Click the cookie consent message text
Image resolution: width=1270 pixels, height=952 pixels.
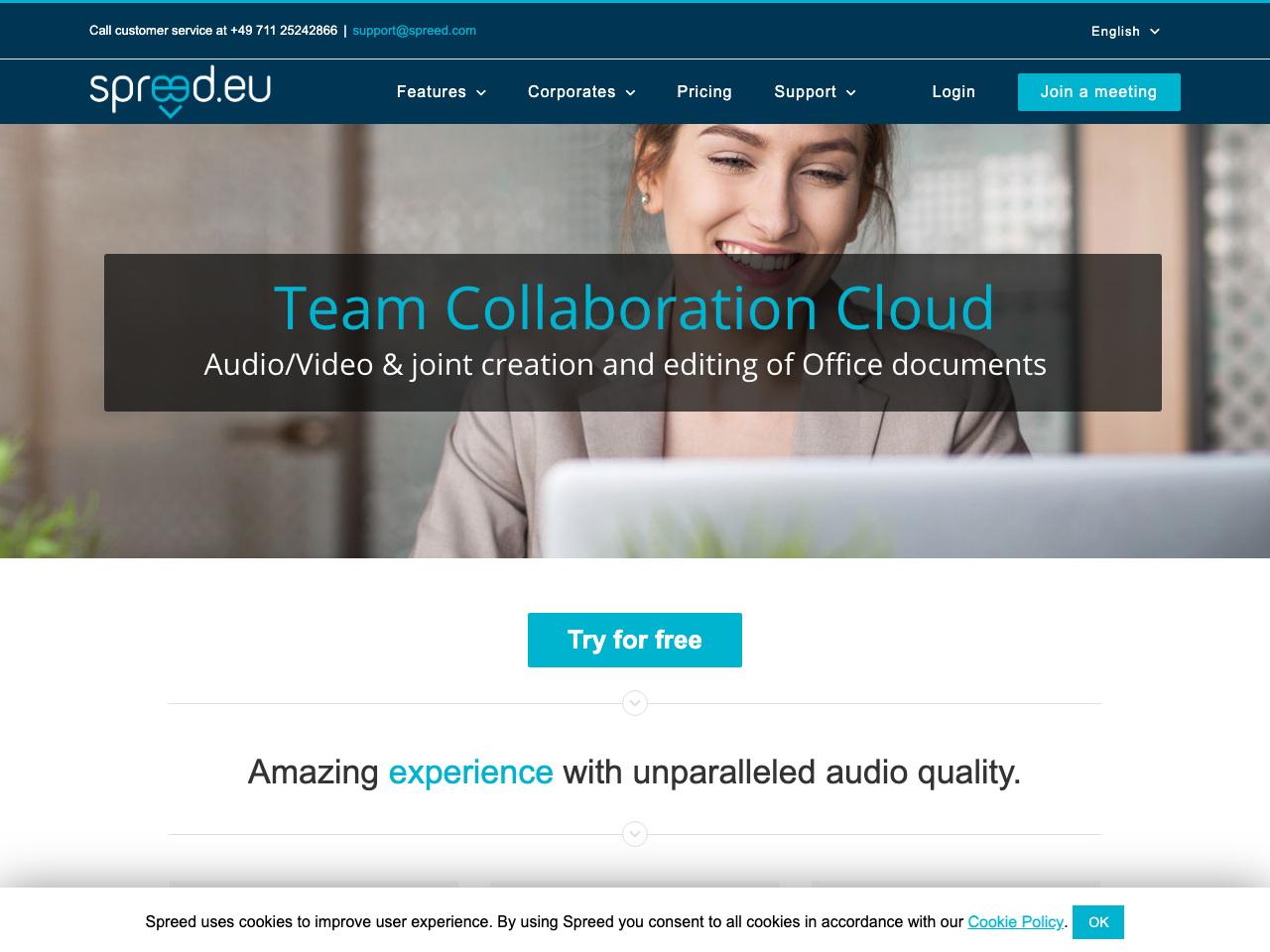(x=554, y=922)
